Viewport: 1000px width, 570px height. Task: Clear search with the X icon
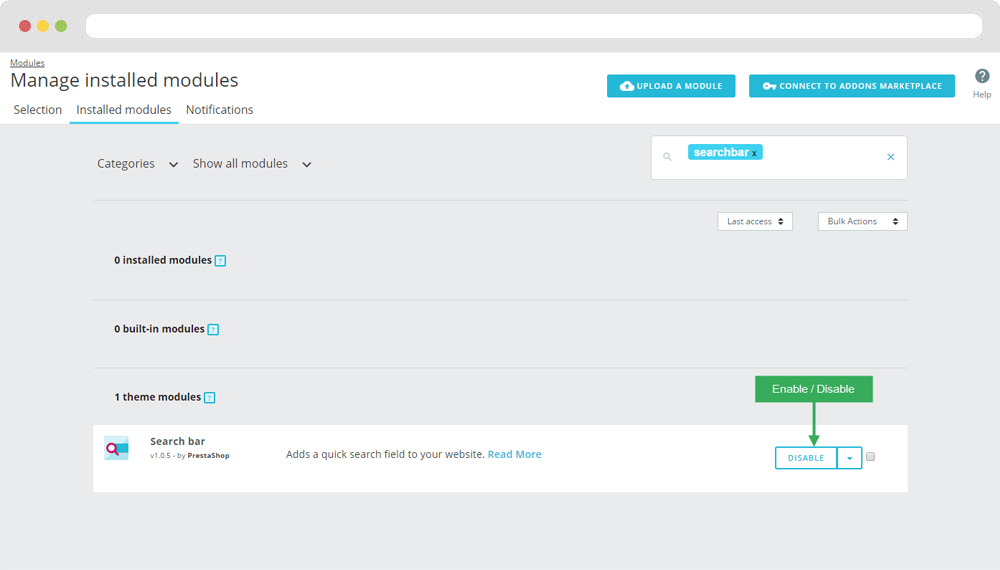(890, 157)
